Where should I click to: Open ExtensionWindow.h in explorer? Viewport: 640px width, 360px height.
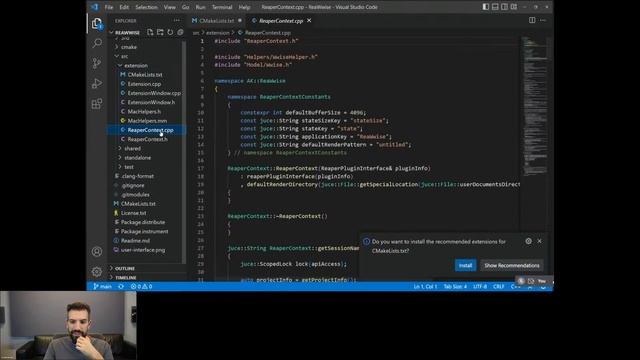click(151, 102)
